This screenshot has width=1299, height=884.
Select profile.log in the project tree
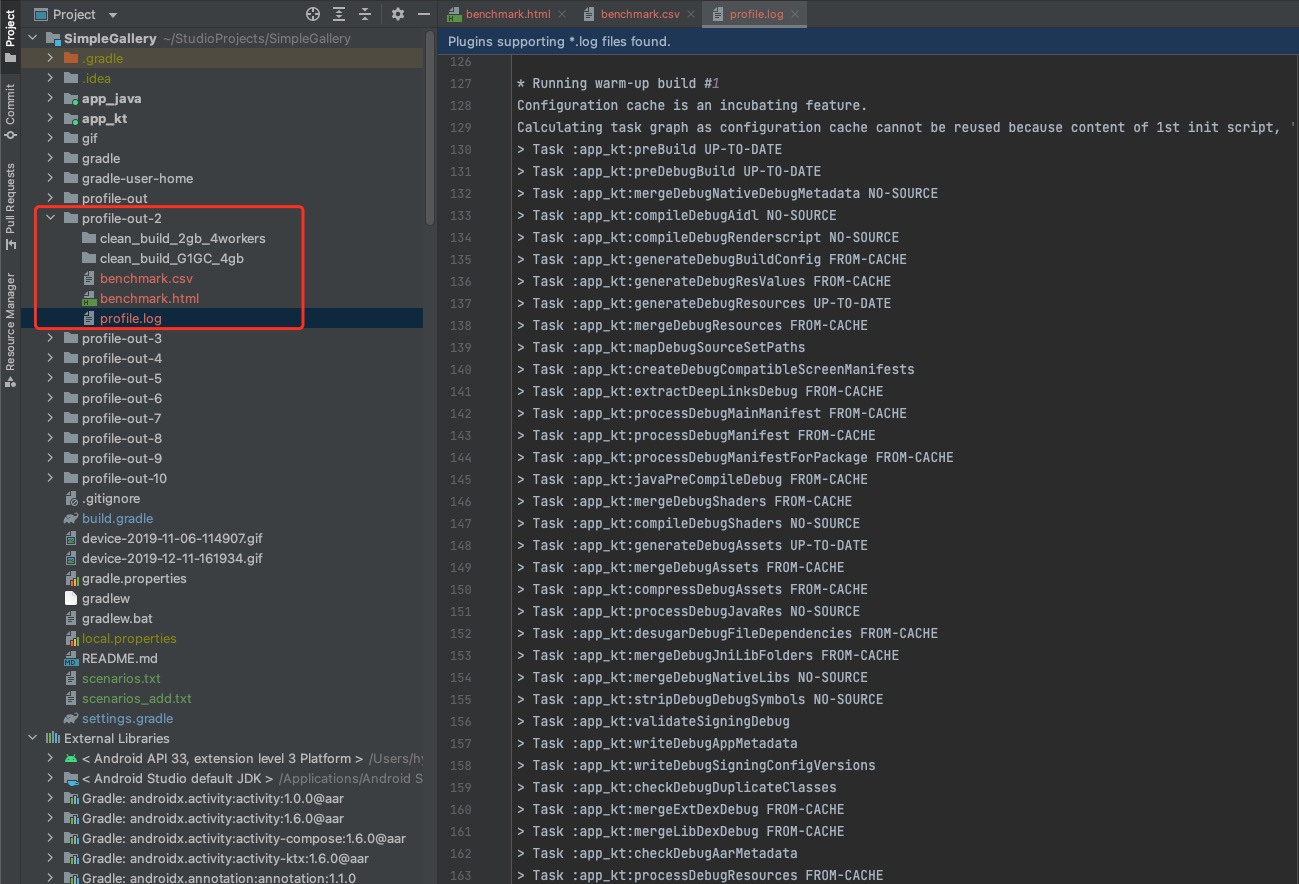131,318
